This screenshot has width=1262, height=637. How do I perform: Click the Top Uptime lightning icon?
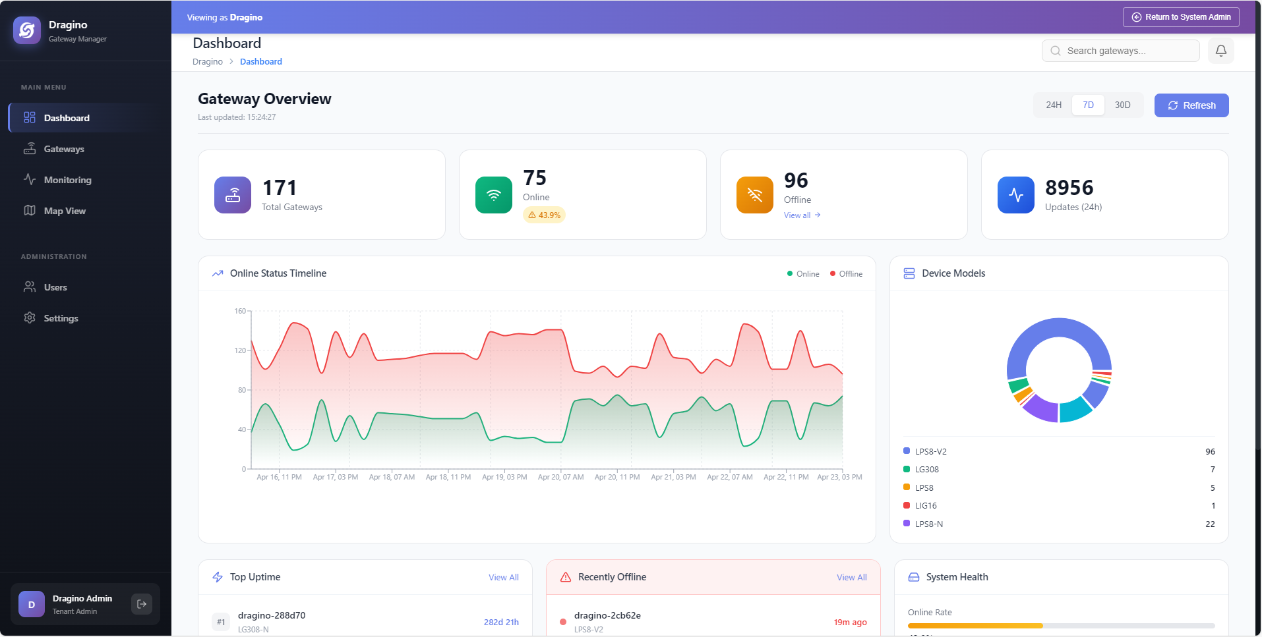click(218, 577)
